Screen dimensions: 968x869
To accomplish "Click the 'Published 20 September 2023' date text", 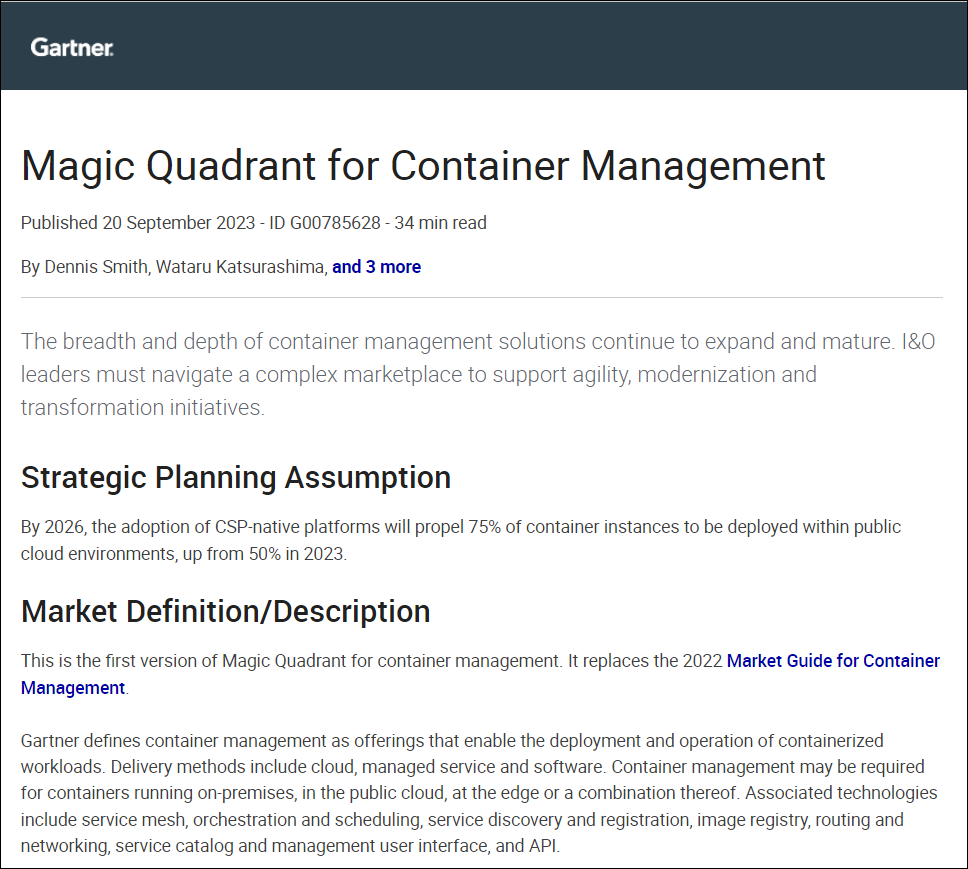I will click(x=138, y=222).
